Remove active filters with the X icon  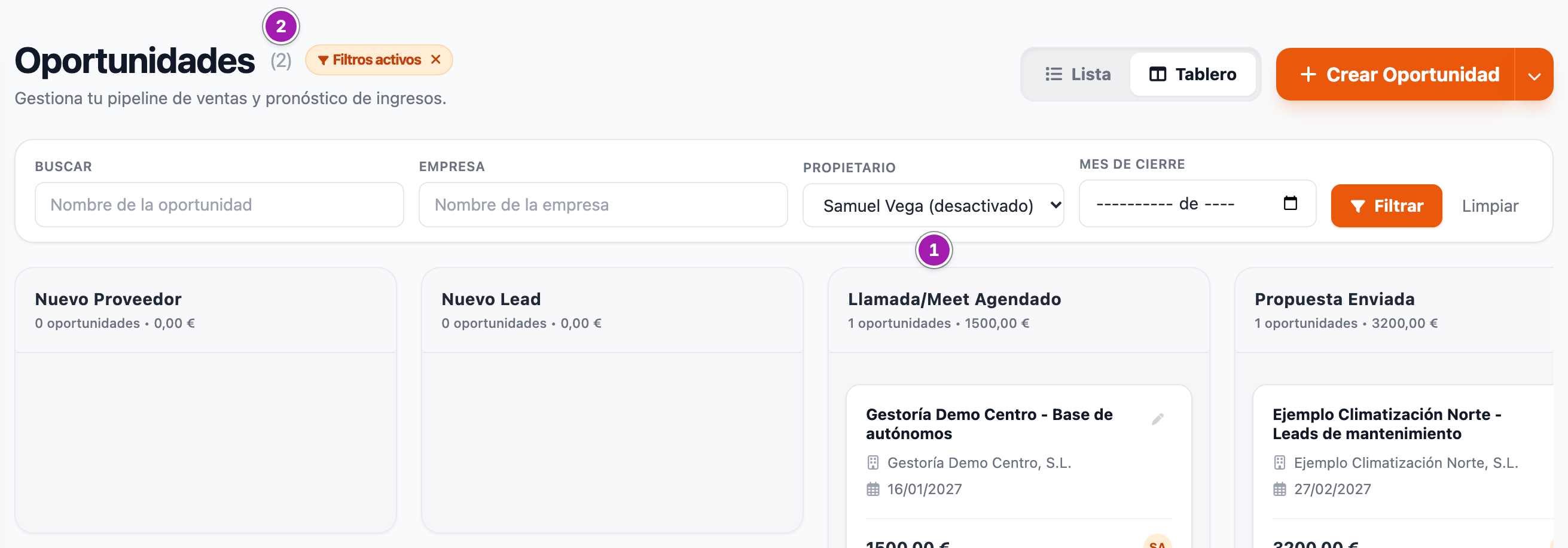coord(435,60)
